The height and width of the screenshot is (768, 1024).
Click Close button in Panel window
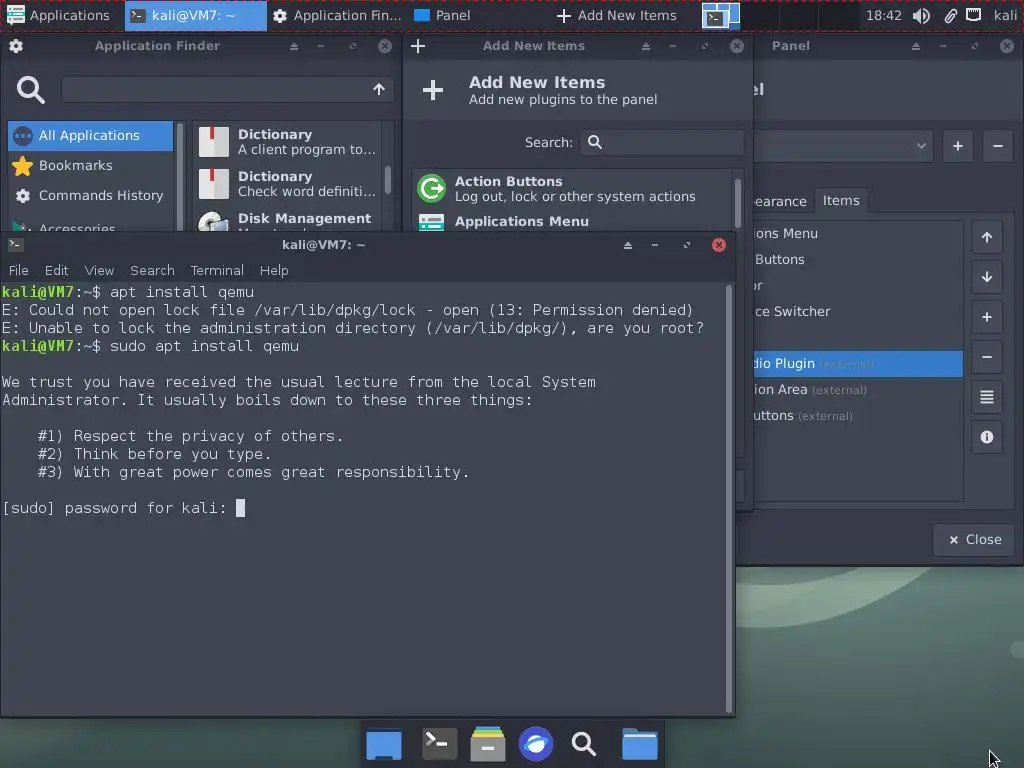[974, 539]
